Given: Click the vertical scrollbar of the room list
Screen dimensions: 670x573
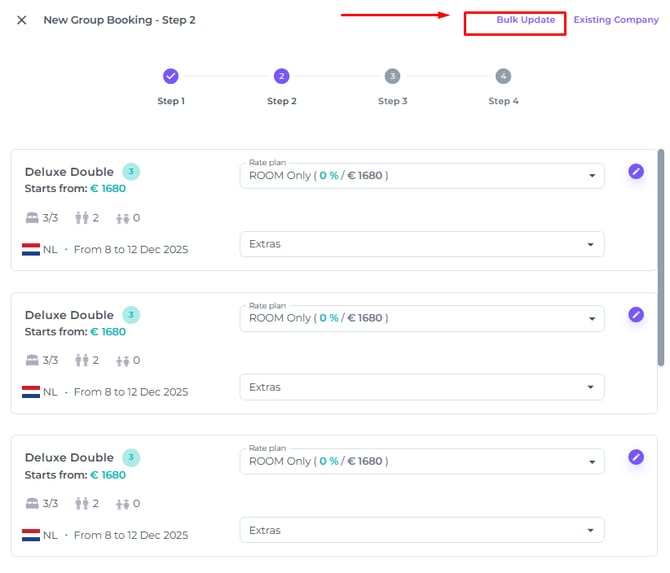Looking at the screenshot, I should coord(661,250).
